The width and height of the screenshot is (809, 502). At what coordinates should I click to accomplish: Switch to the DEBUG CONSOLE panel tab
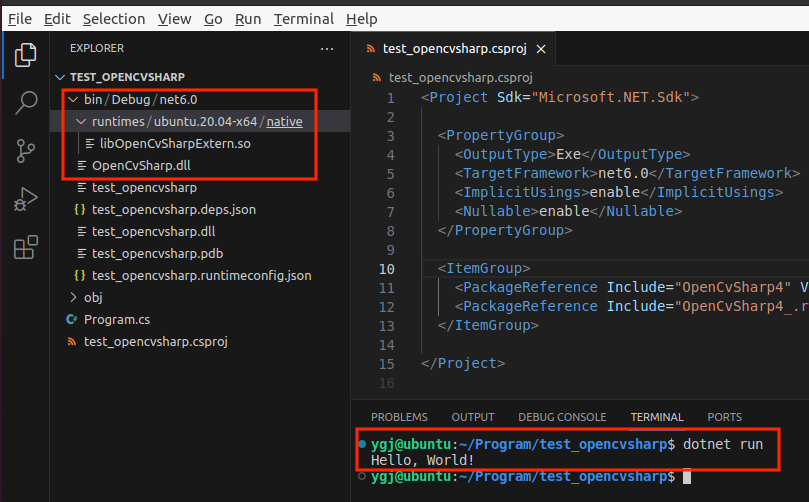tap(562, 417)
